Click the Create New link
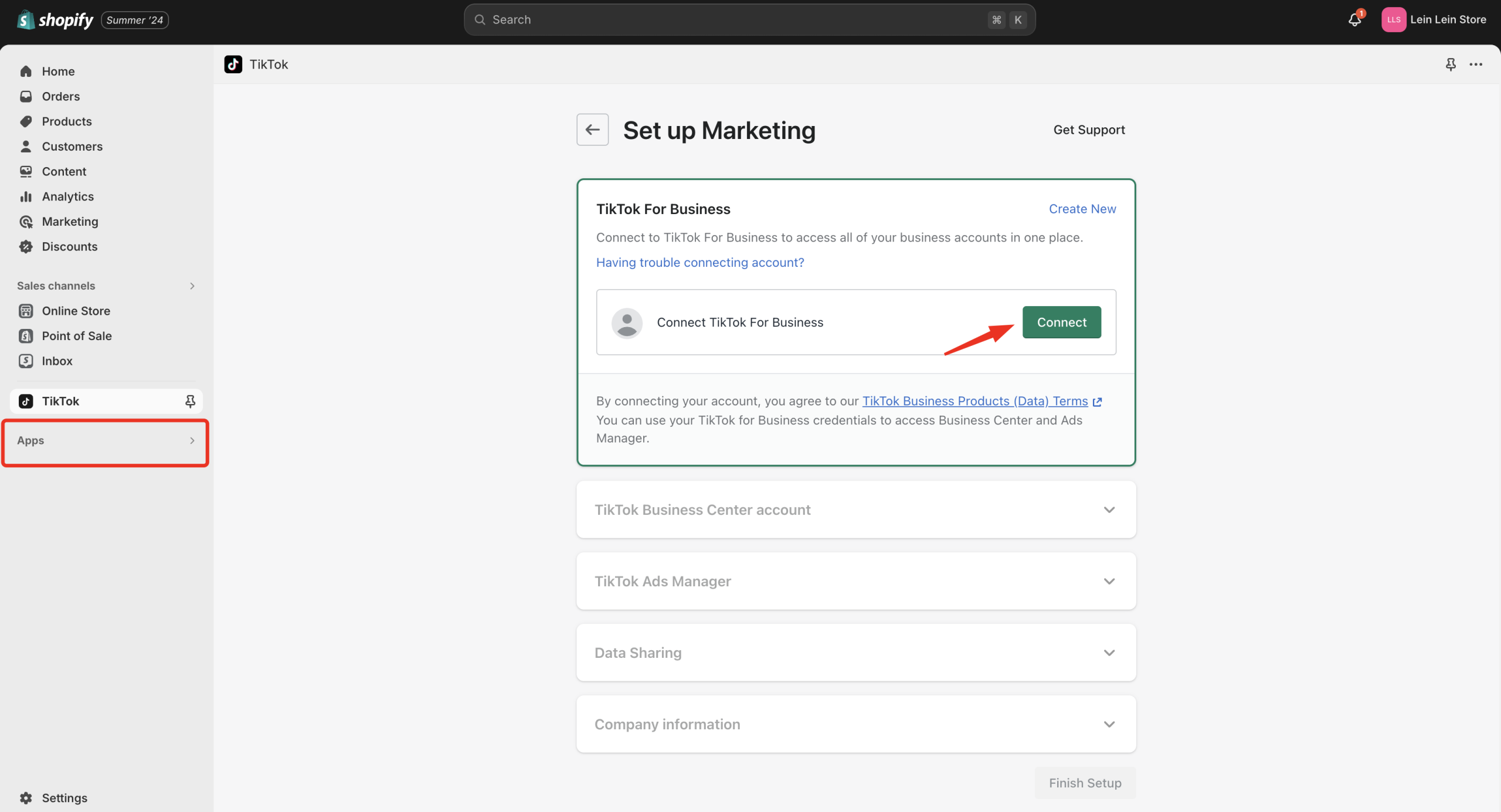 click(1082, 209)
